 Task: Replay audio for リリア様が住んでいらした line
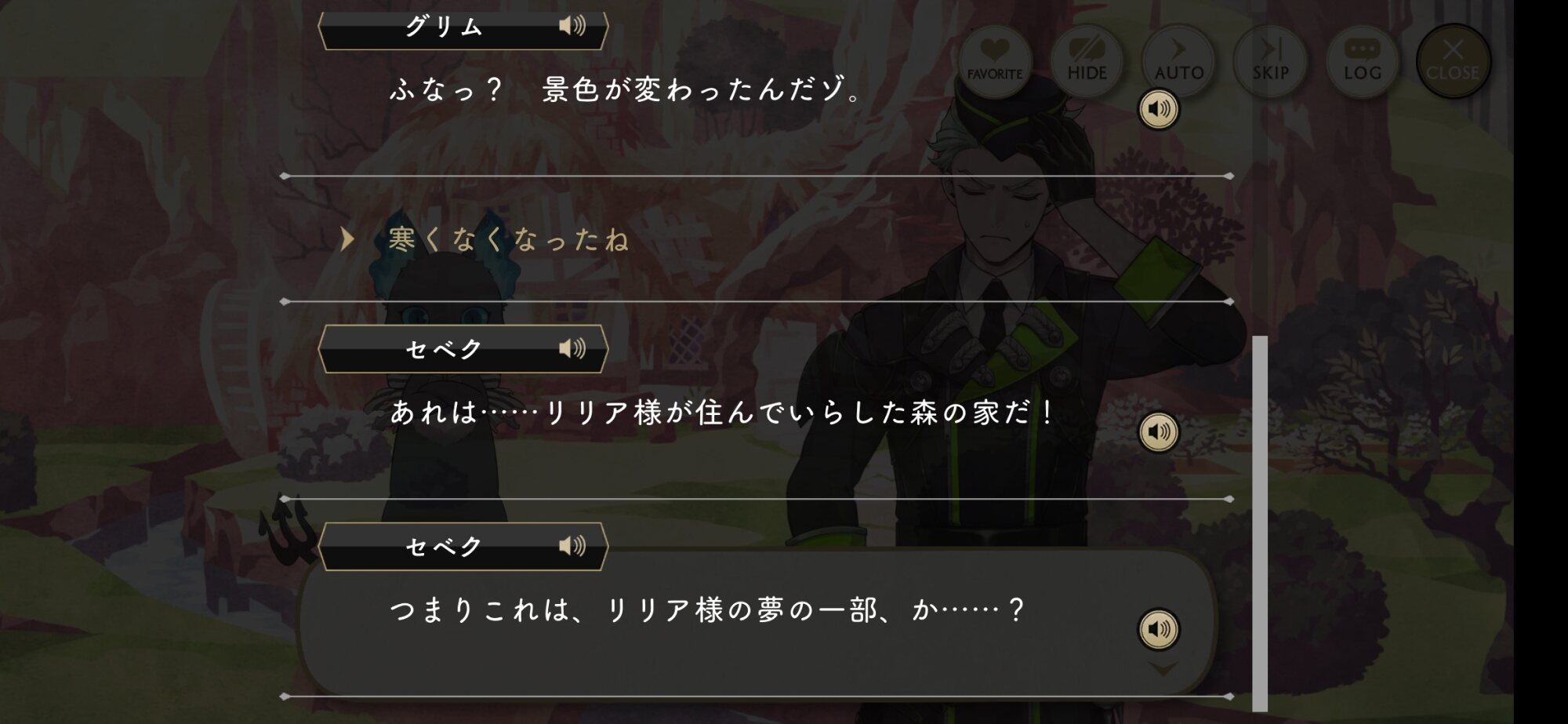(1159, 431)
